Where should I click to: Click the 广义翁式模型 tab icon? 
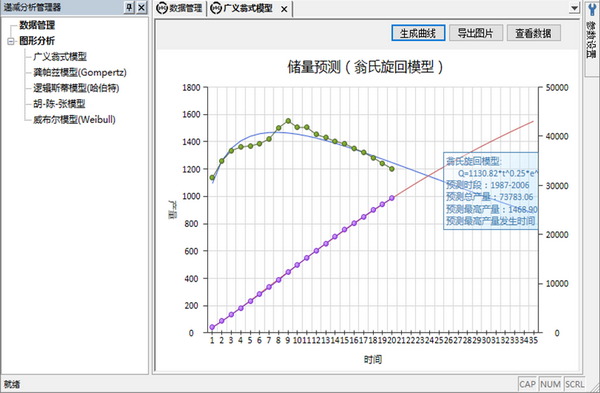[216, 8]
